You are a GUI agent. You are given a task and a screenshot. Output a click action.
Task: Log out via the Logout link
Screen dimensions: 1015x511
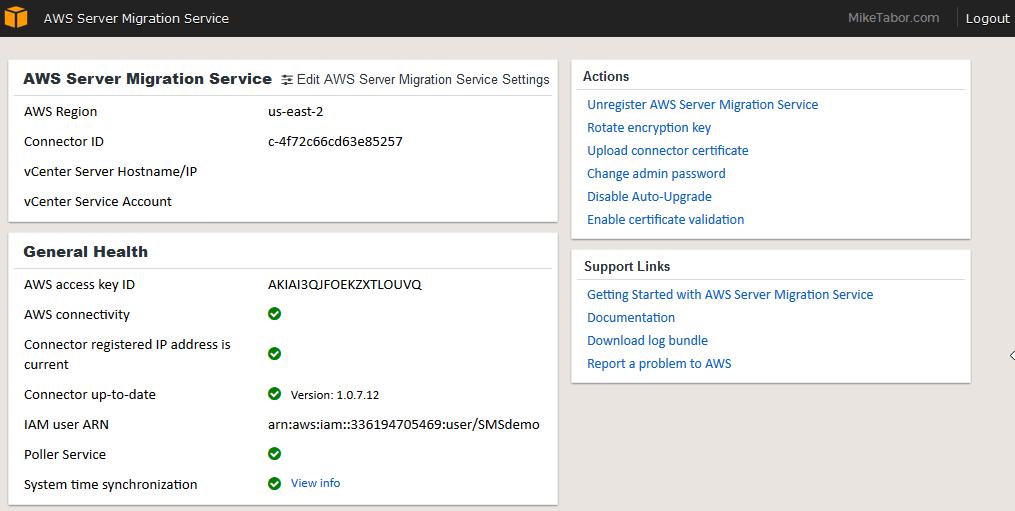tap(987, 18)
